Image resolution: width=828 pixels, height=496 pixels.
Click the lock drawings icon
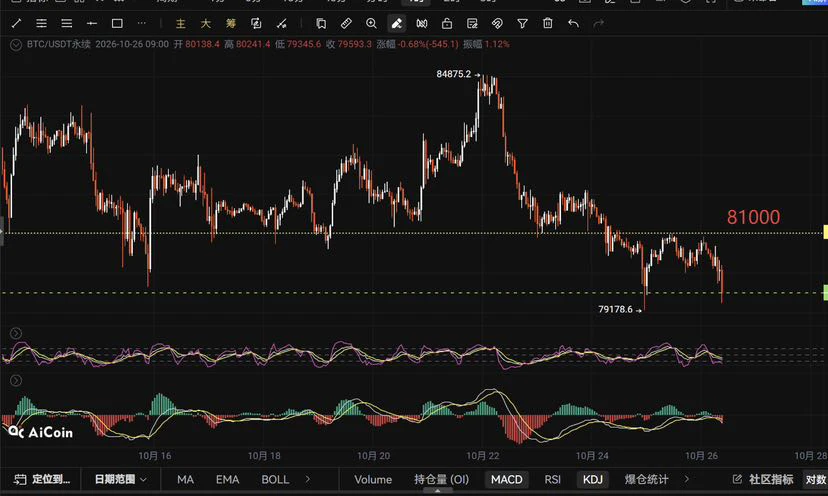click(447, 23)
